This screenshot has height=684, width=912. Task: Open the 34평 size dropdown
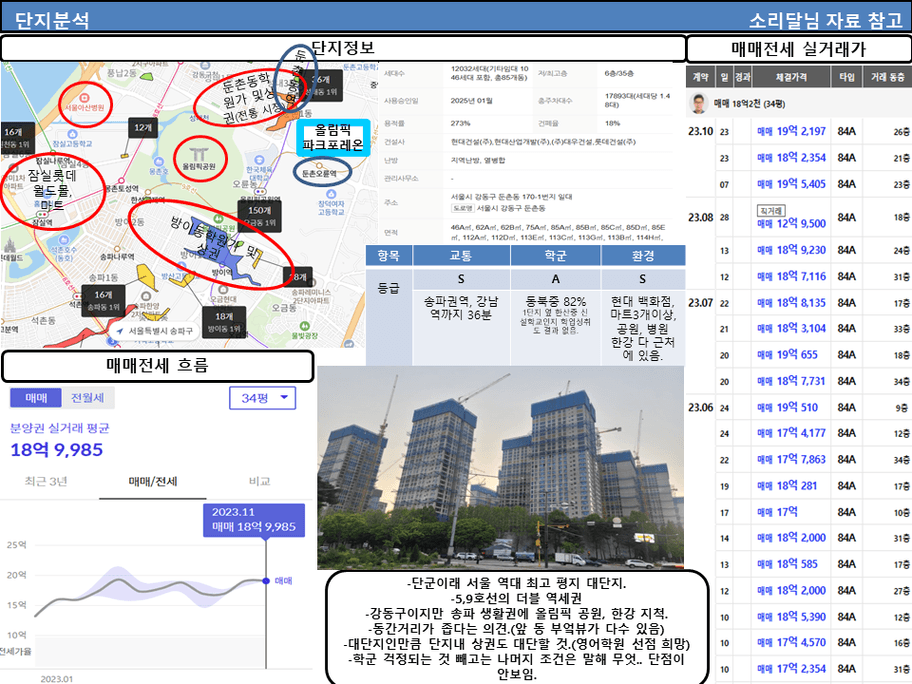pyautogui.click(x=262, y=398)
